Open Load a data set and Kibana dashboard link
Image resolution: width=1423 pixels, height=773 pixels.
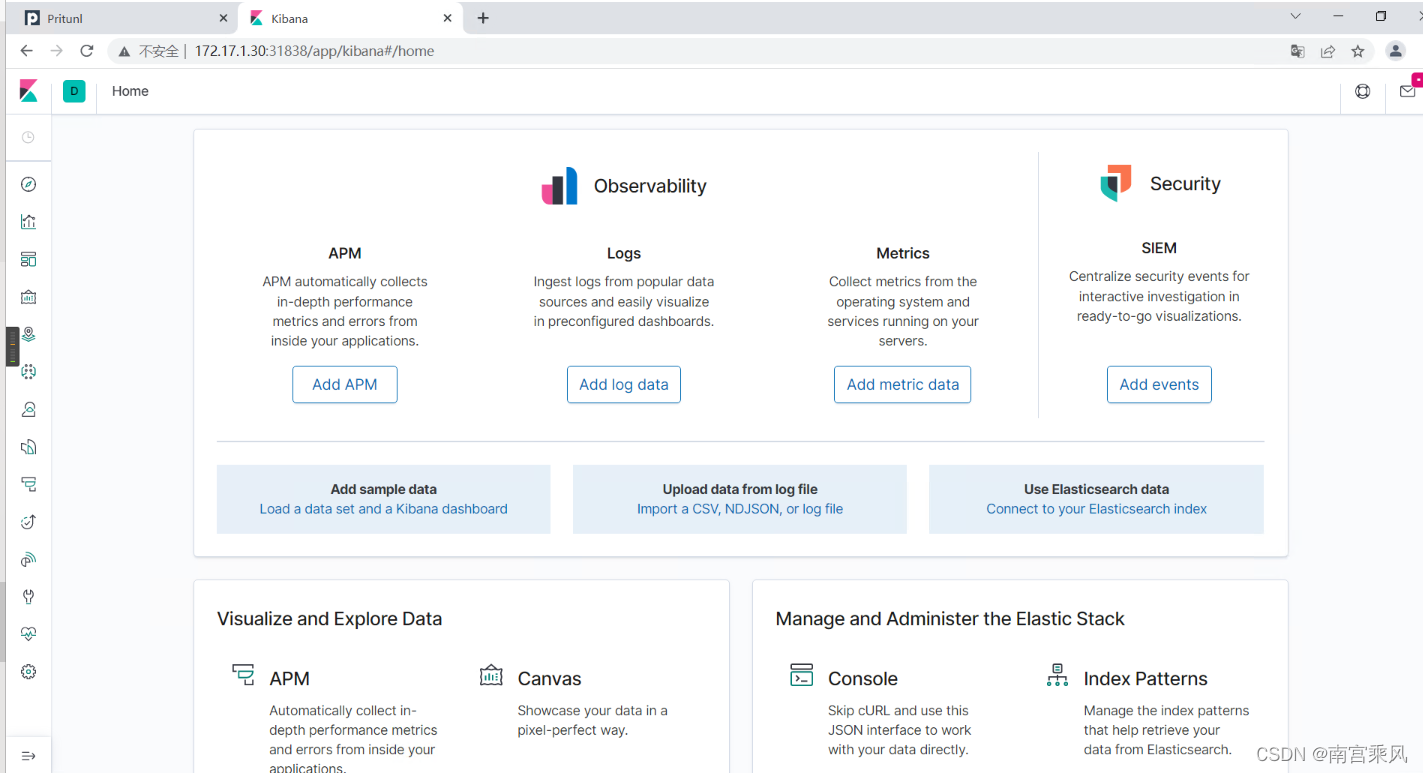[x=384, y=509]
